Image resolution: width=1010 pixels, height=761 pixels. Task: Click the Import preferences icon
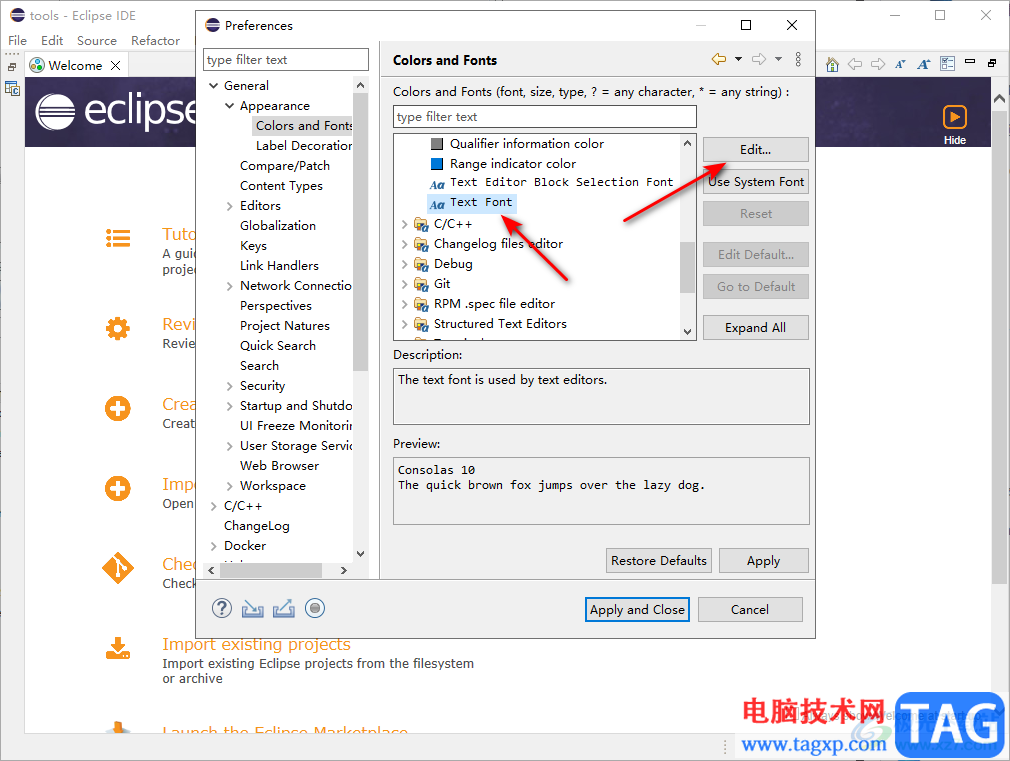(x=252, y=608)
